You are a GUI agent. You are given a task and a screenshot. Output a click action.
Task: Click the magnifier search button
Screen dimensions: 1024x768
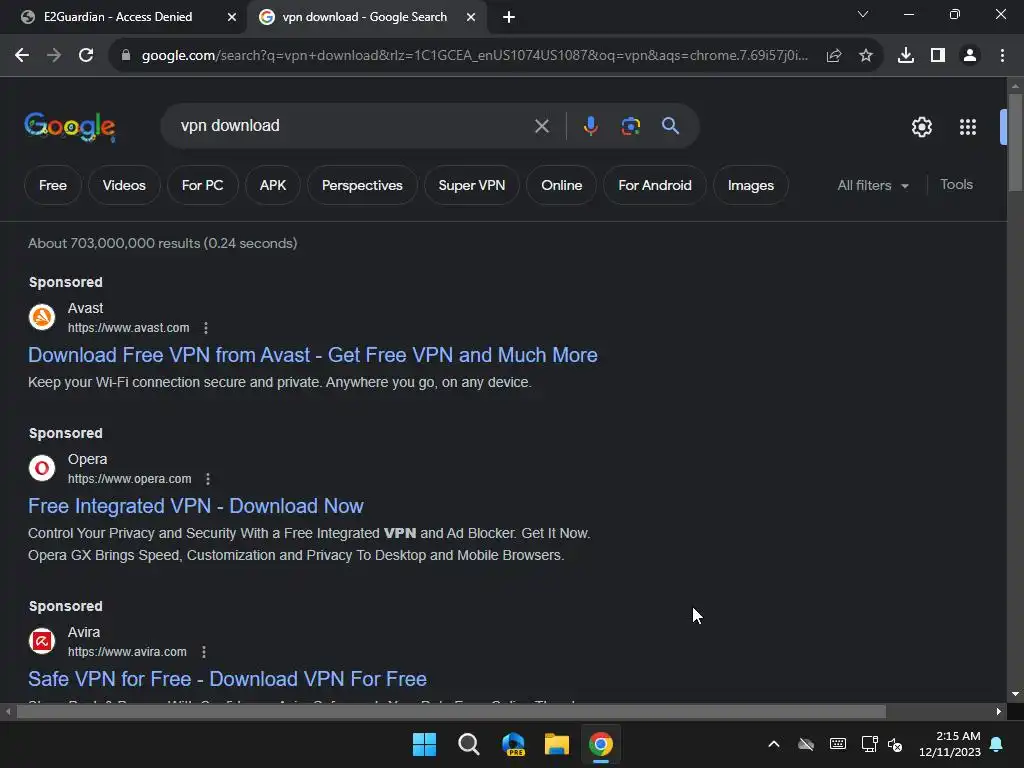[670, 126]
